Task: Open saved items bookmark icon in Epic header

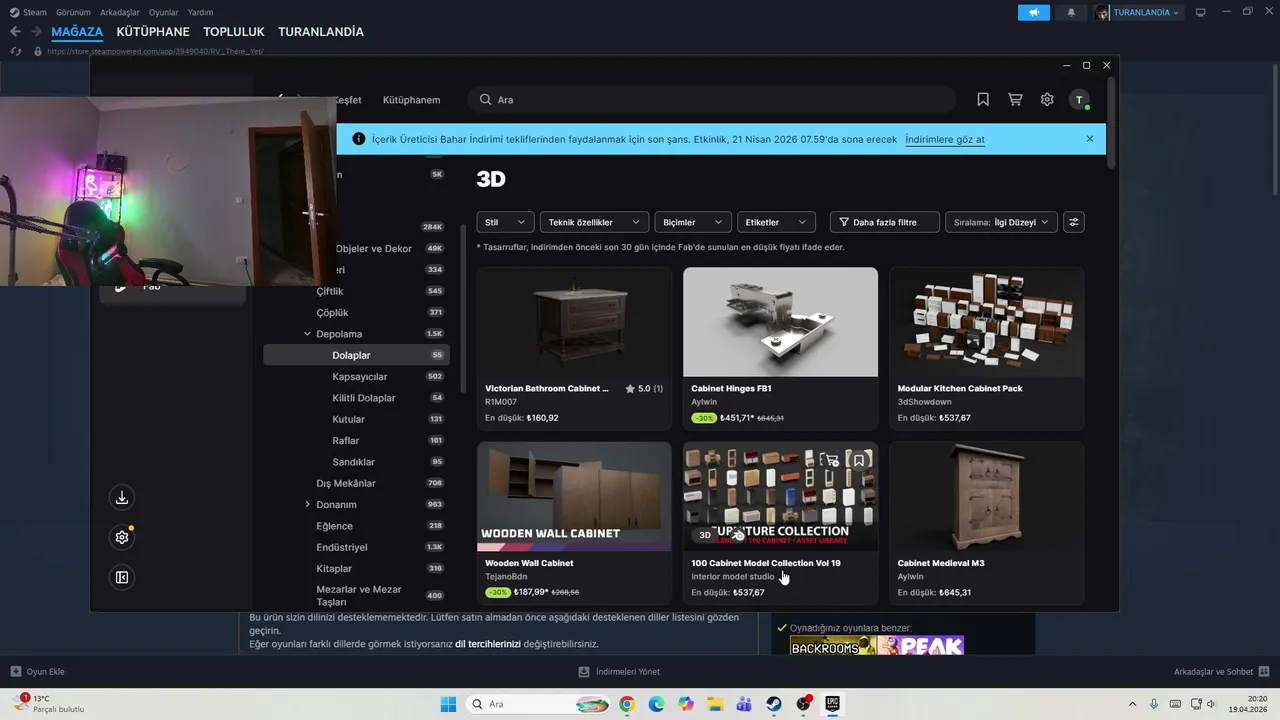Action: pyautogui.click(x=983, y=100)
